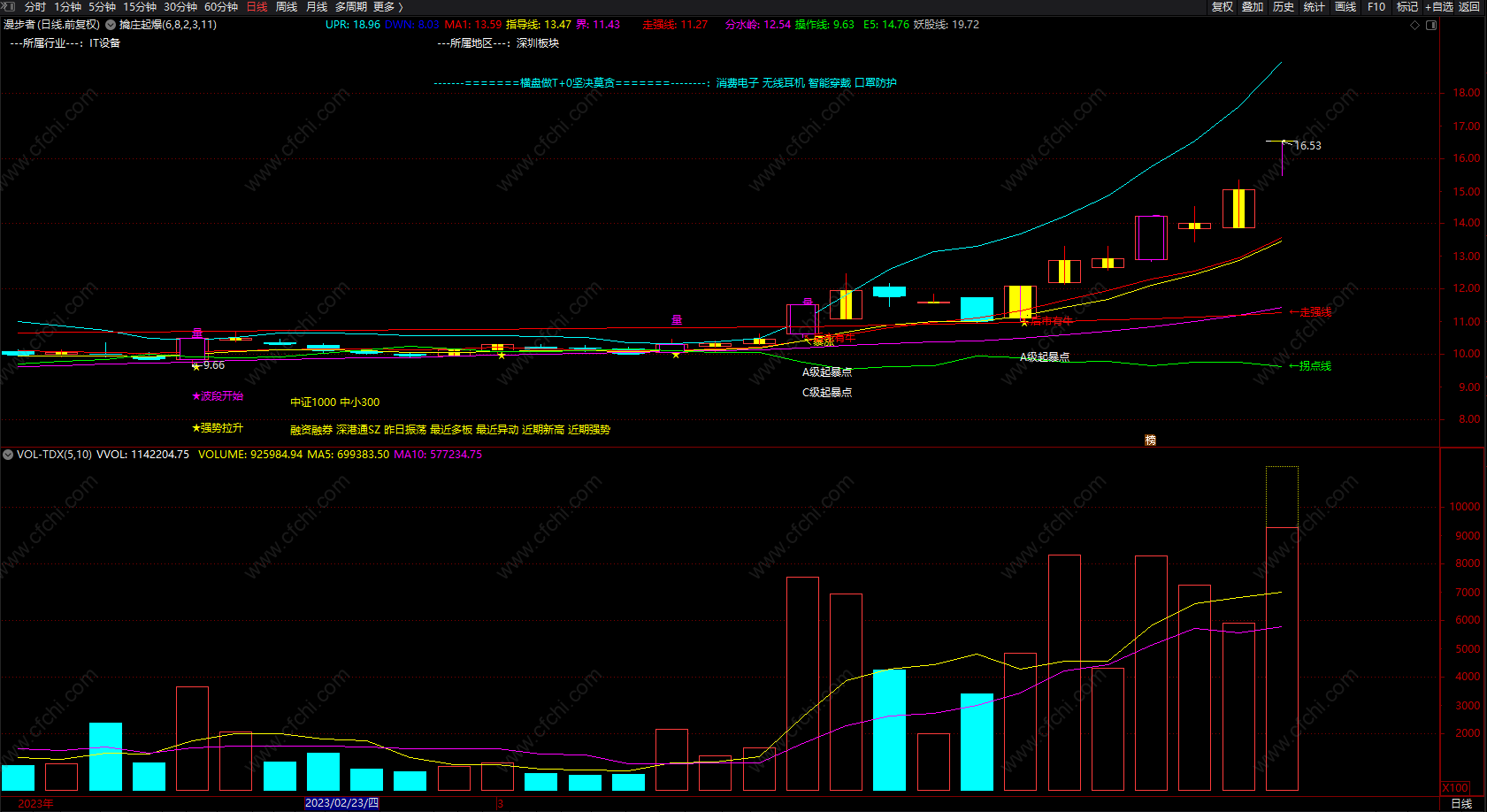Click the 深圳板块 region label

(538, 43)
